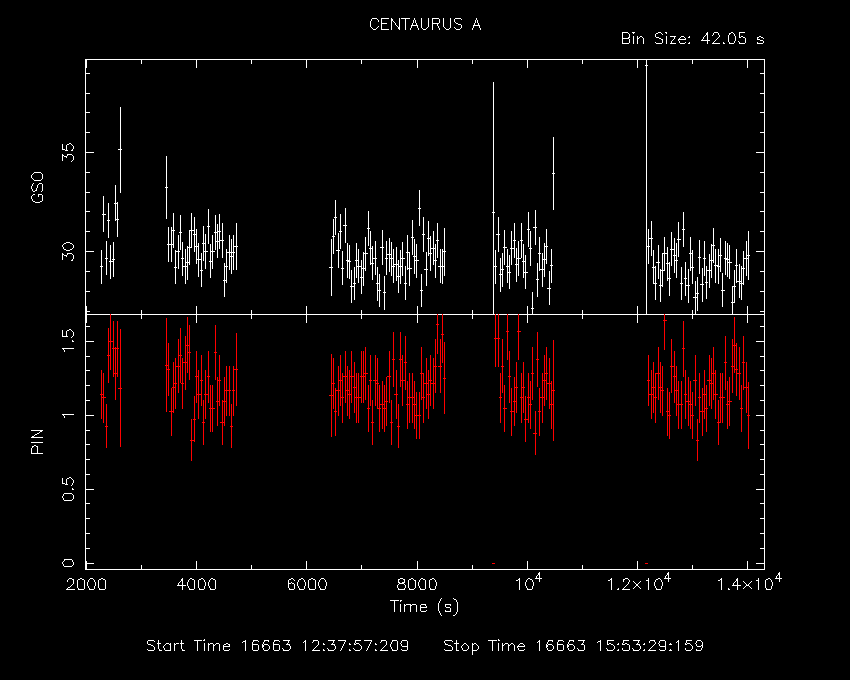Click the highest white GSO point near time 2600
Screen dimensions: 850x680
(x=120, y=149)
